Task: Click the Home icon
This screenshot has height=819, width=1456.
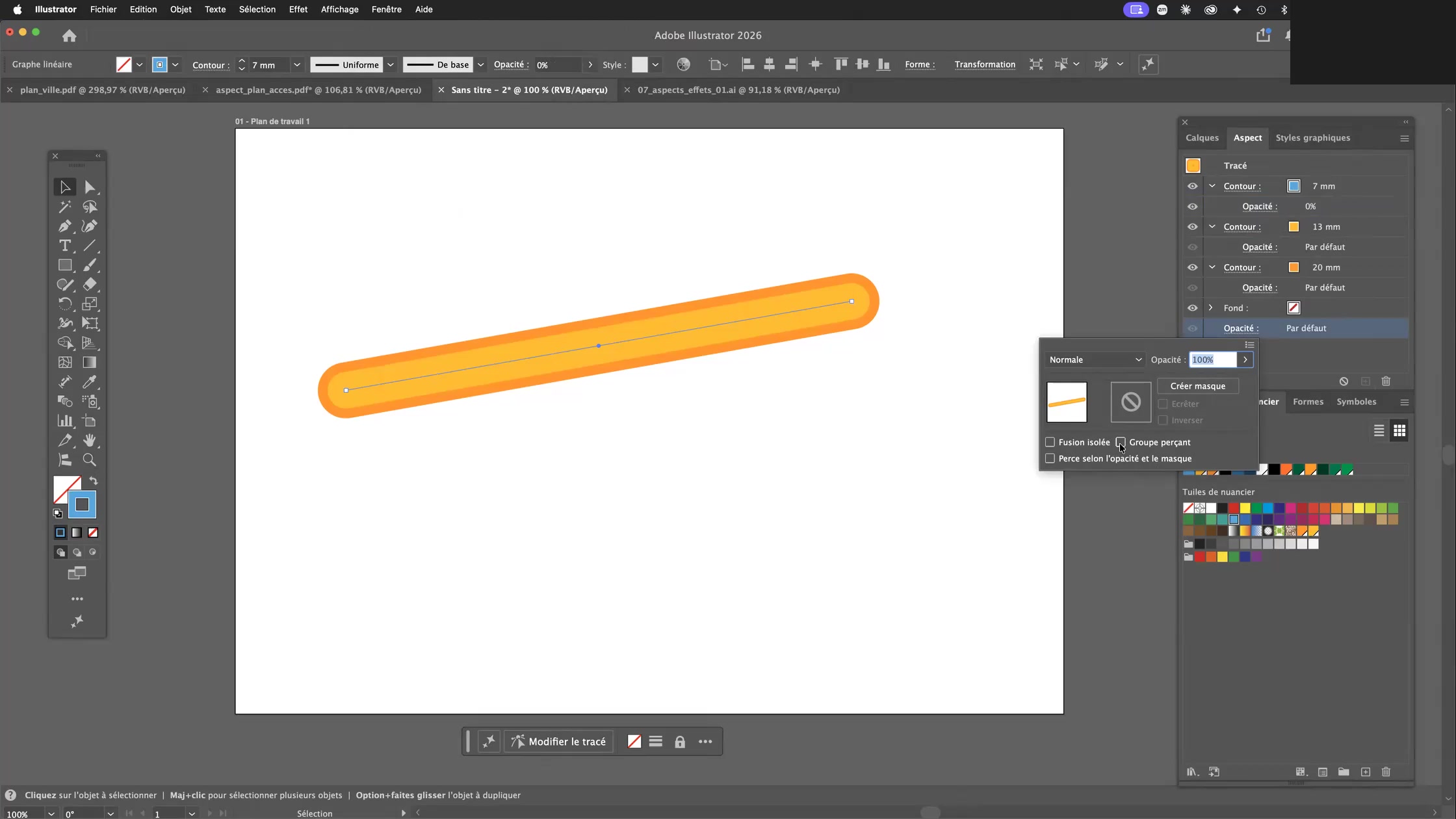Action: coord(70,36)
